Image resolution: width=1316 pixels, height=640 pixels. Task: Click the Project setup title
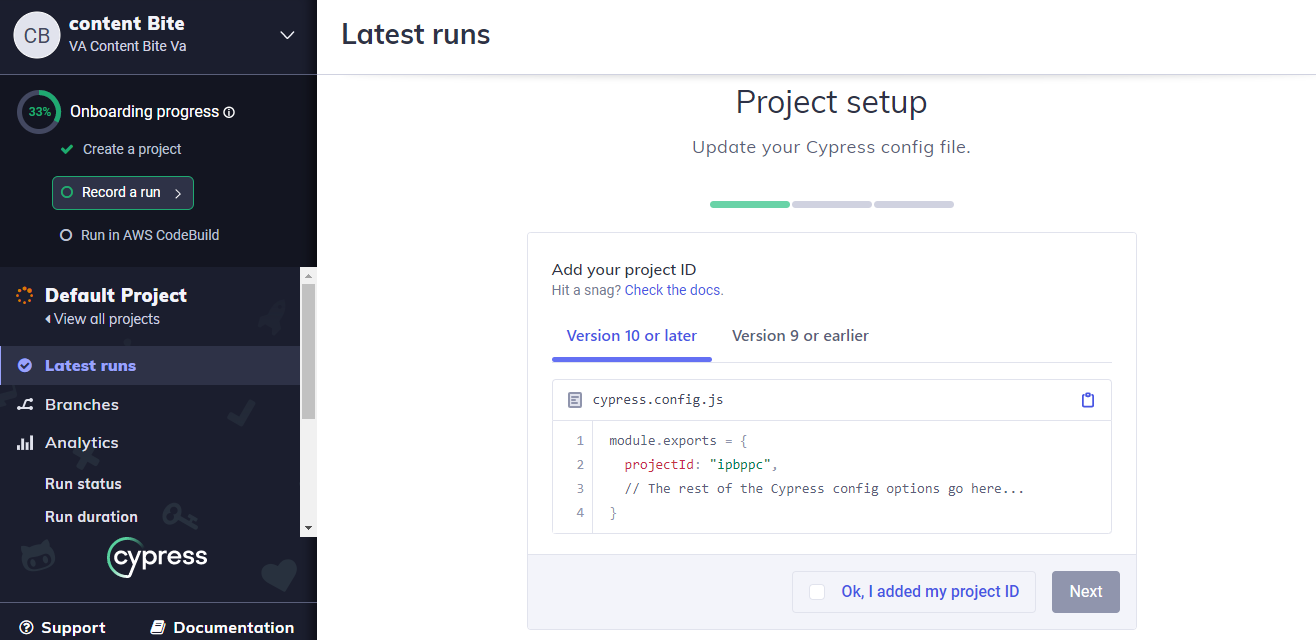832,102
